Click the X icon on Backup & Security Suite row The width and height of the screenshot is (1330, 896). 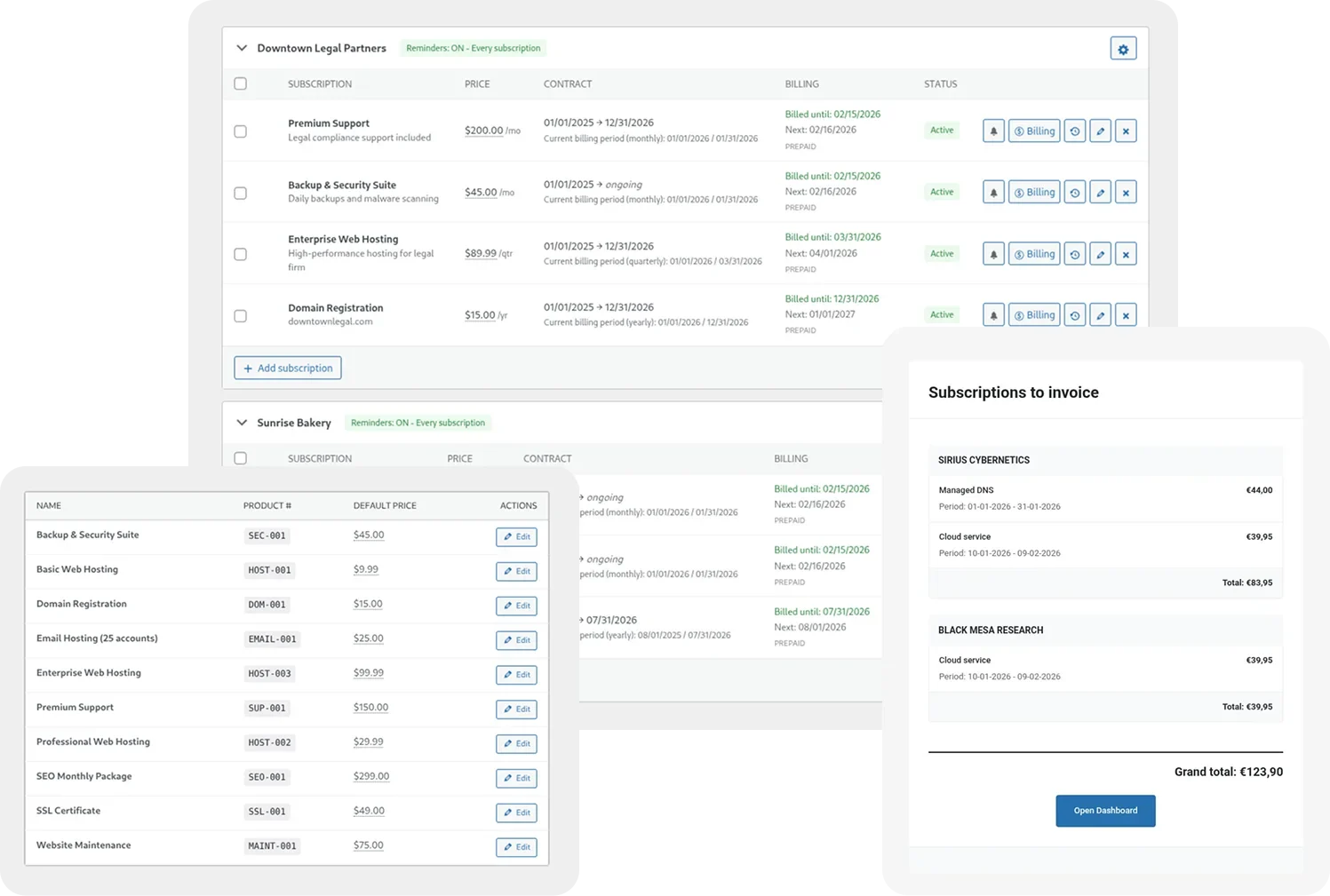click(1126, 192)
